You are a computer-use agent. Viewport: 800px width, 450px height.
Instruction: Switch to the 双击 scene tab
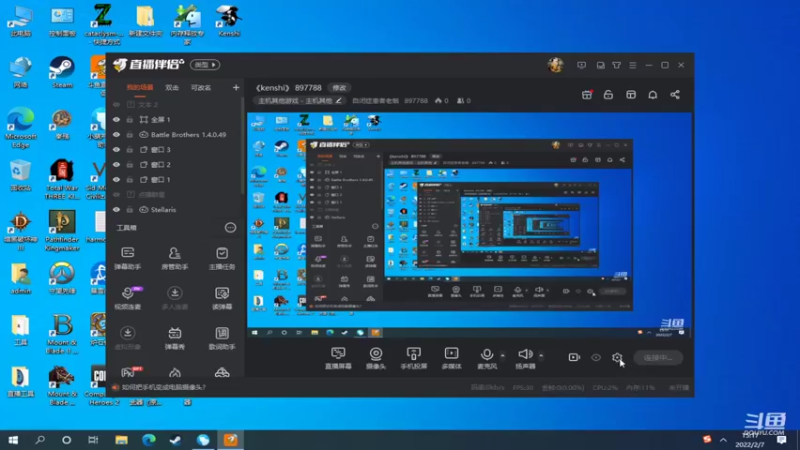172,88
